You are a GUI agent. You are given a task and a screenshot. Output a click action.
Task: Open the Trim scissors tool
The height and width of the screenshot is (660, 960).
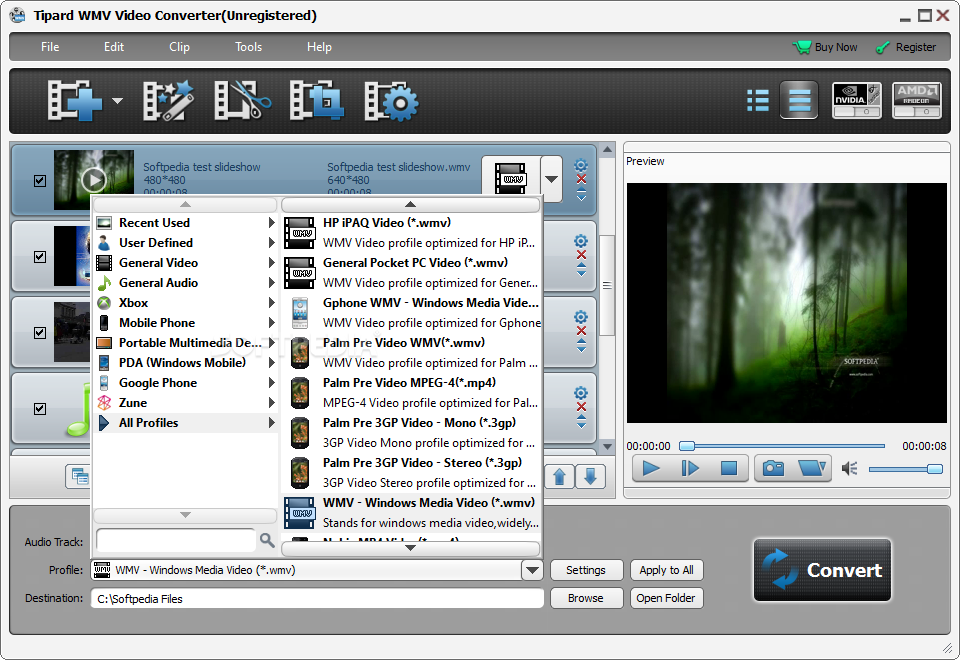tap(242, 101)
